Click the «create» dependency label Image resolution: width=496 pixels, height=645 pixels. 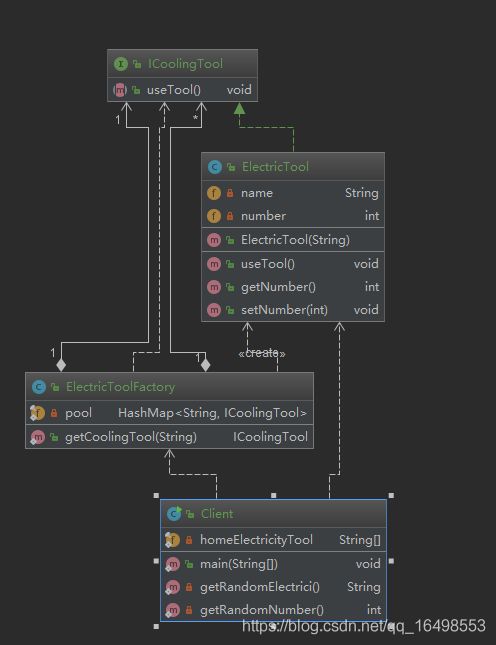click(262, 353)
